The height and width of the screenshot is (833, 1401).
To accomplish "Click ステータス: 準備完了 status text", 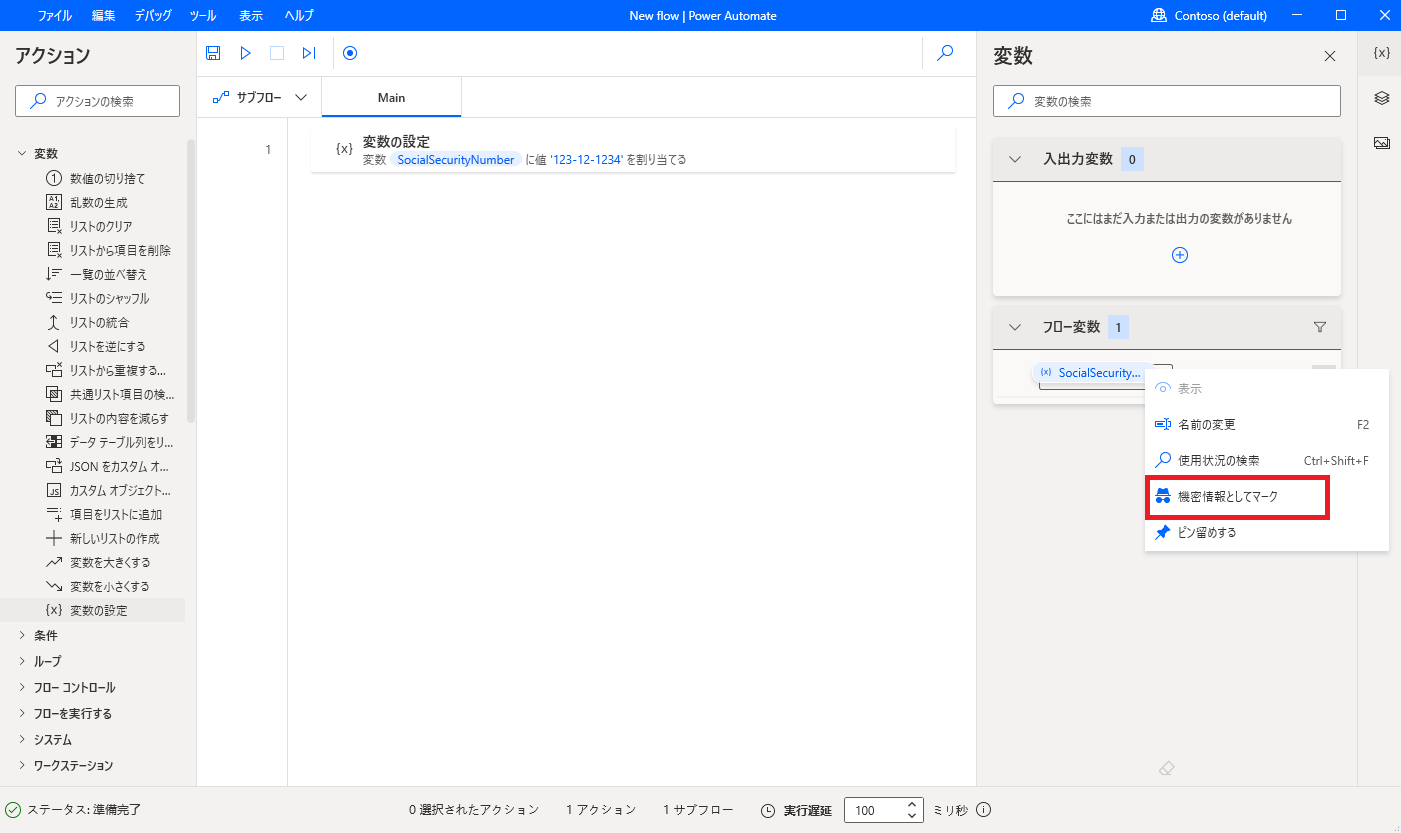I will pos(84,810).
